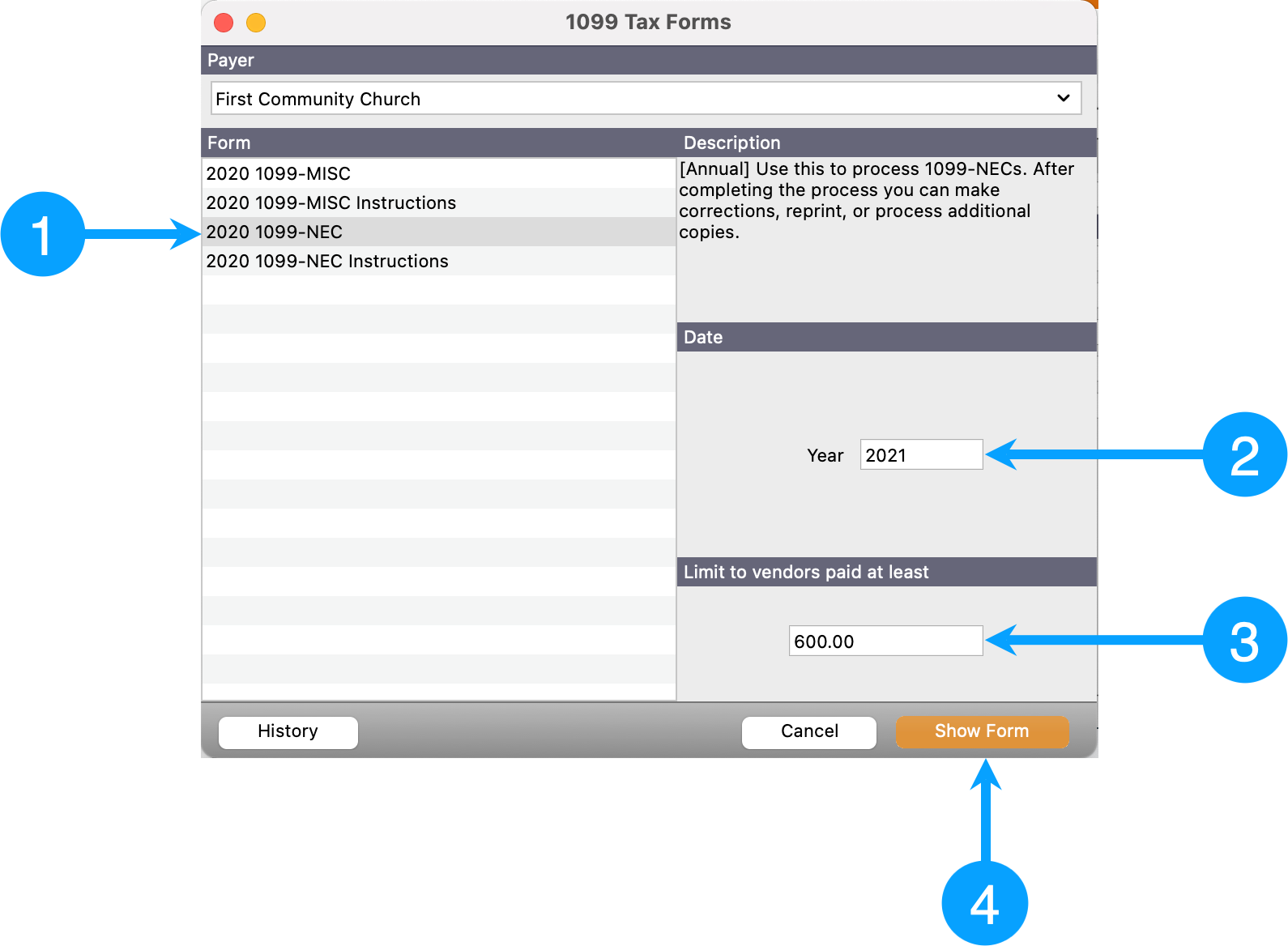The height and width of the screenshot is (946, 1288).
Task: Select the 2020 1099-NEC form
Action: [x=275, y=232]
